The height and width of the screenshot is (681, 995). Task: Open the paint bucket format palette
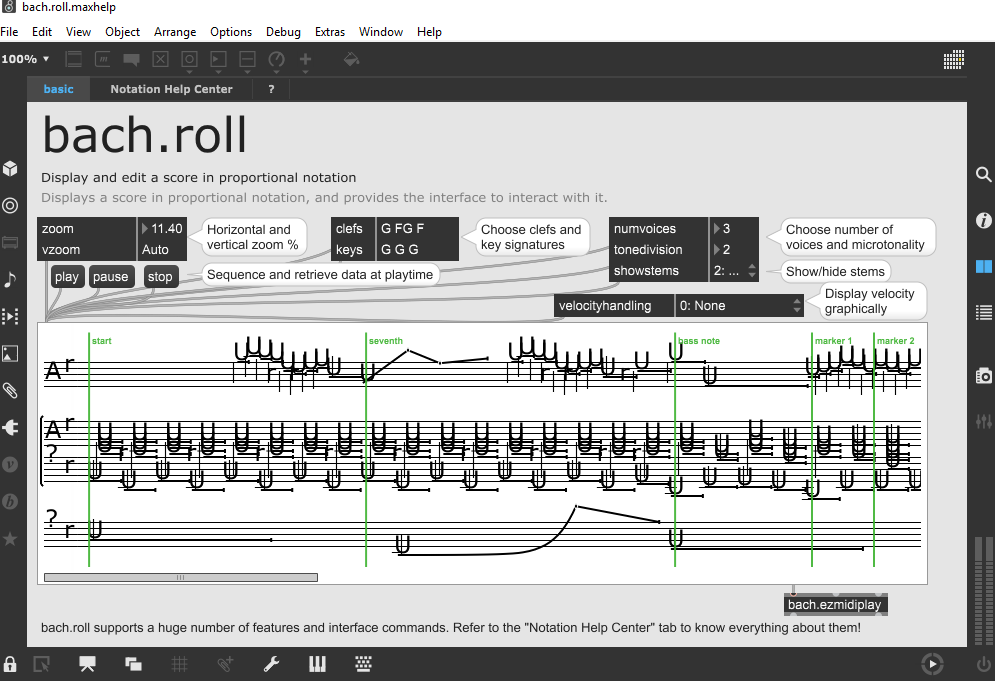click(351, 59)
